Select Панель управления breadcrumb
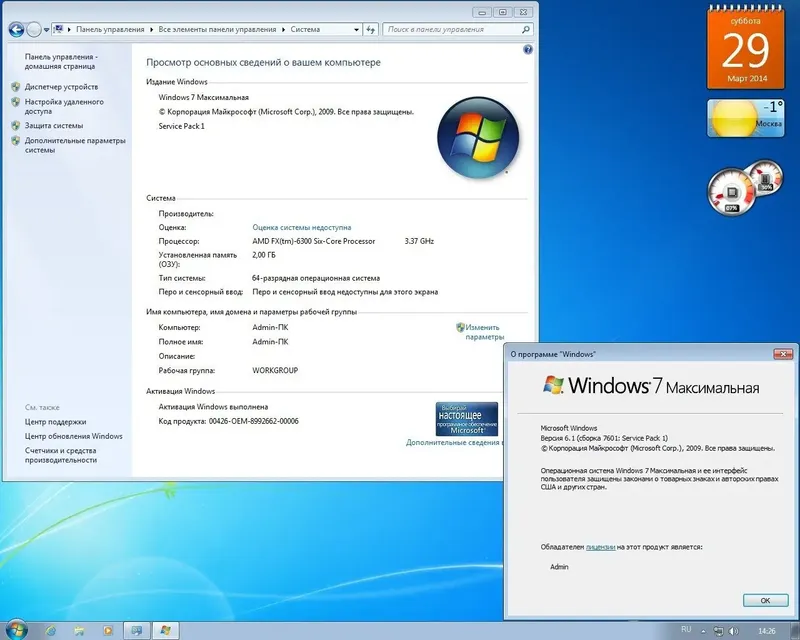This screenshot has height=640, width=800. click(x=110, y=30)
